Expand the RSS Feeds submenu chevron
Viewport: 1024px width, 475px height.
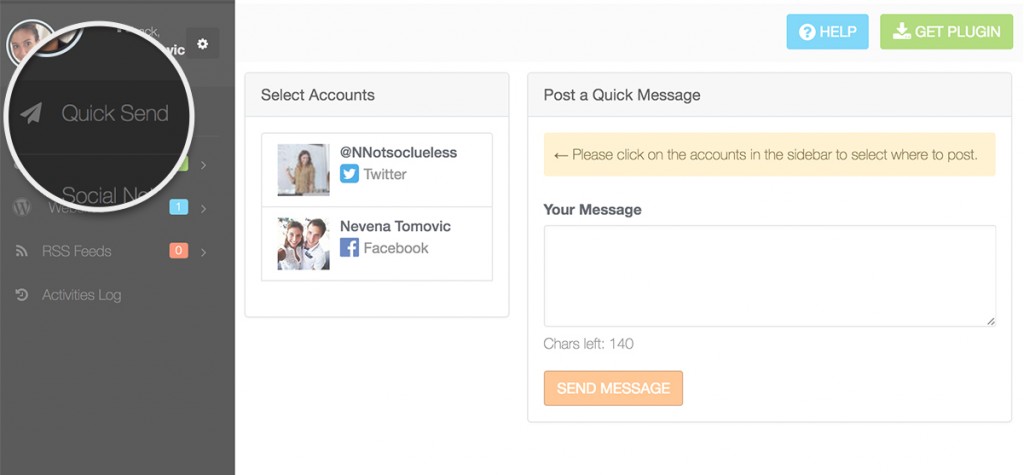(x=204, y=252)
